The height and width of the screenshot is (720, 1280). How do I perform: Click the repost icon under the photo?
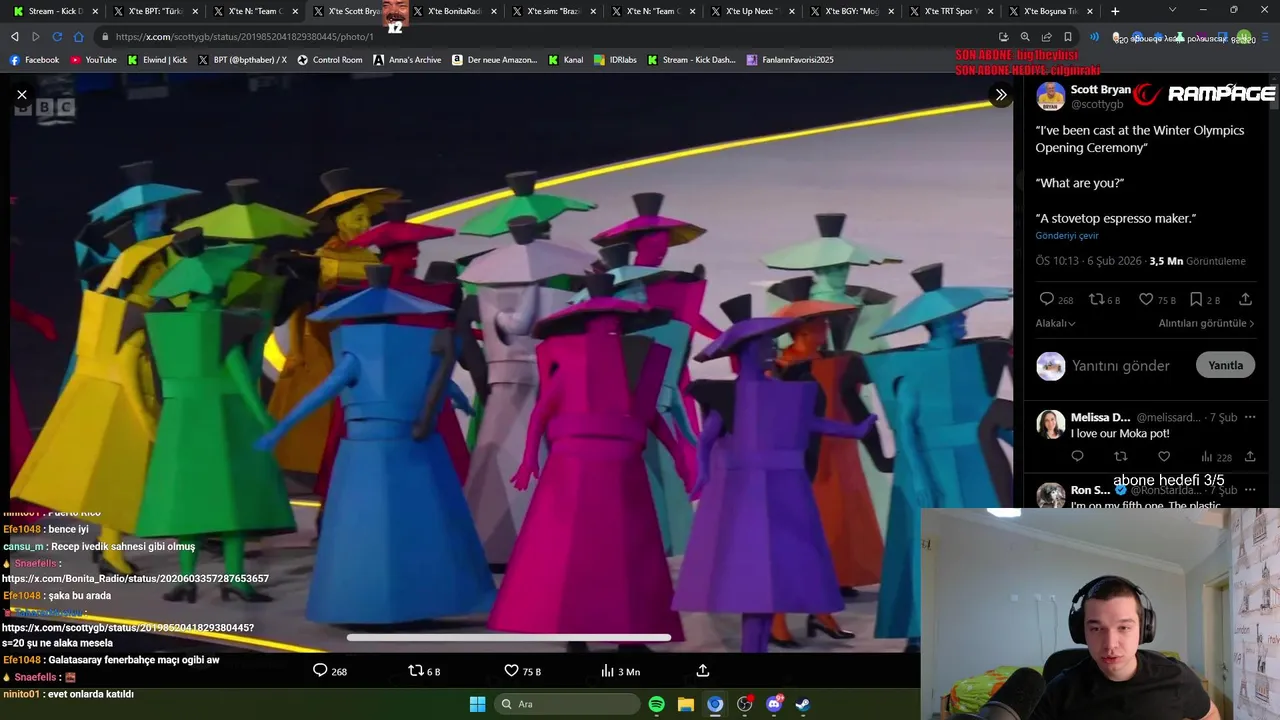coord(416,671)
